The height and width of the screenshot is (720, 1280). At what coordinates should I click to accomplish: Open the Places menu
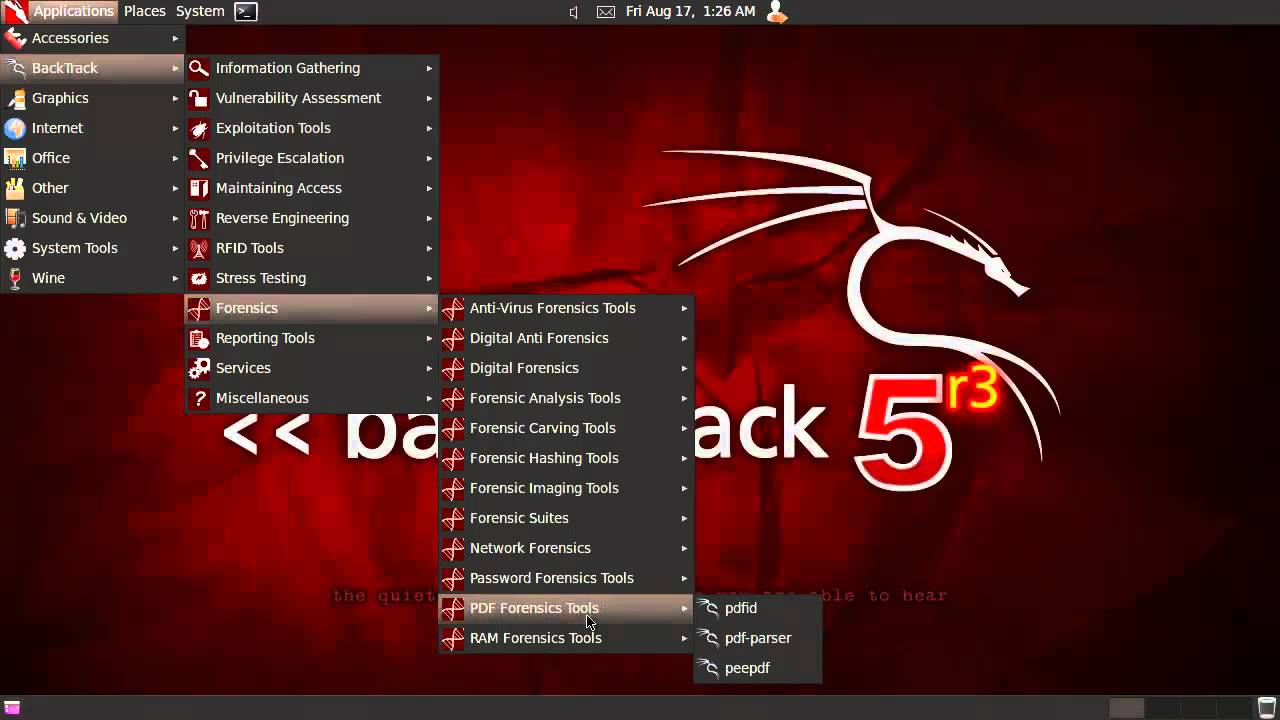click(x=145, y=11)
